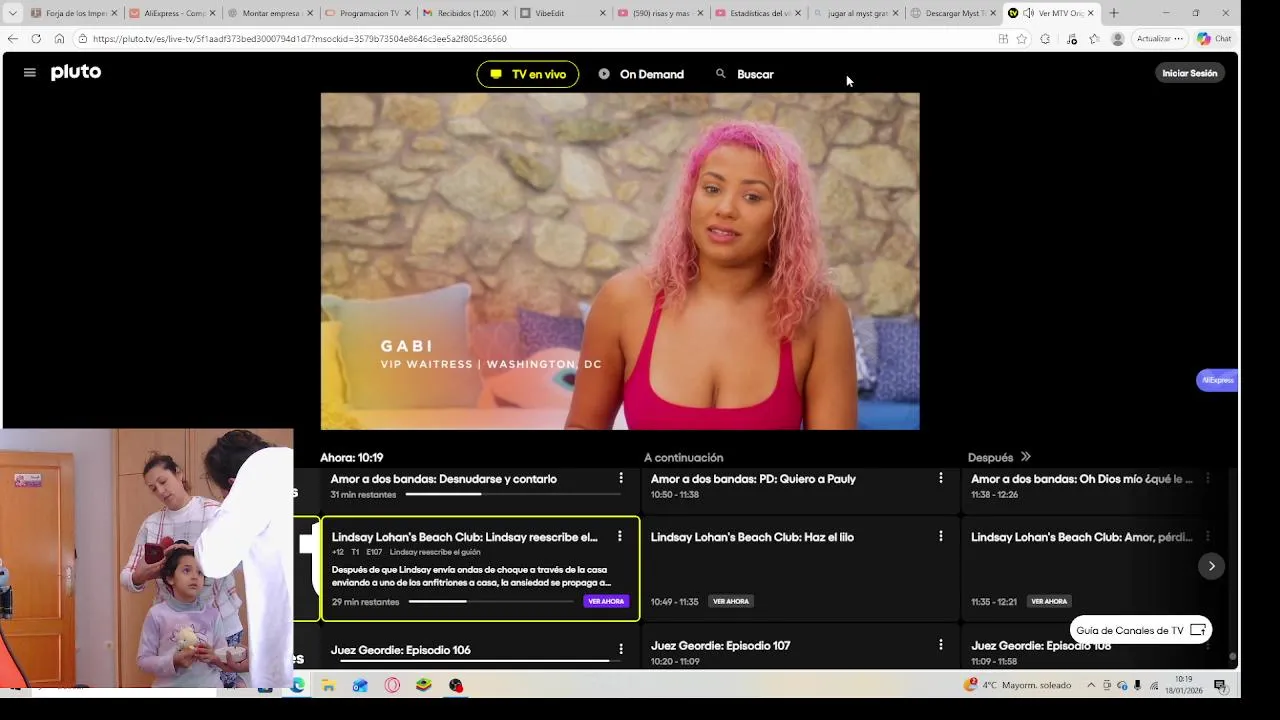Open options for Amor a dos bandas: Desnudarse y contarlo
1280x720 pixels.
click(x=621, y=479)
